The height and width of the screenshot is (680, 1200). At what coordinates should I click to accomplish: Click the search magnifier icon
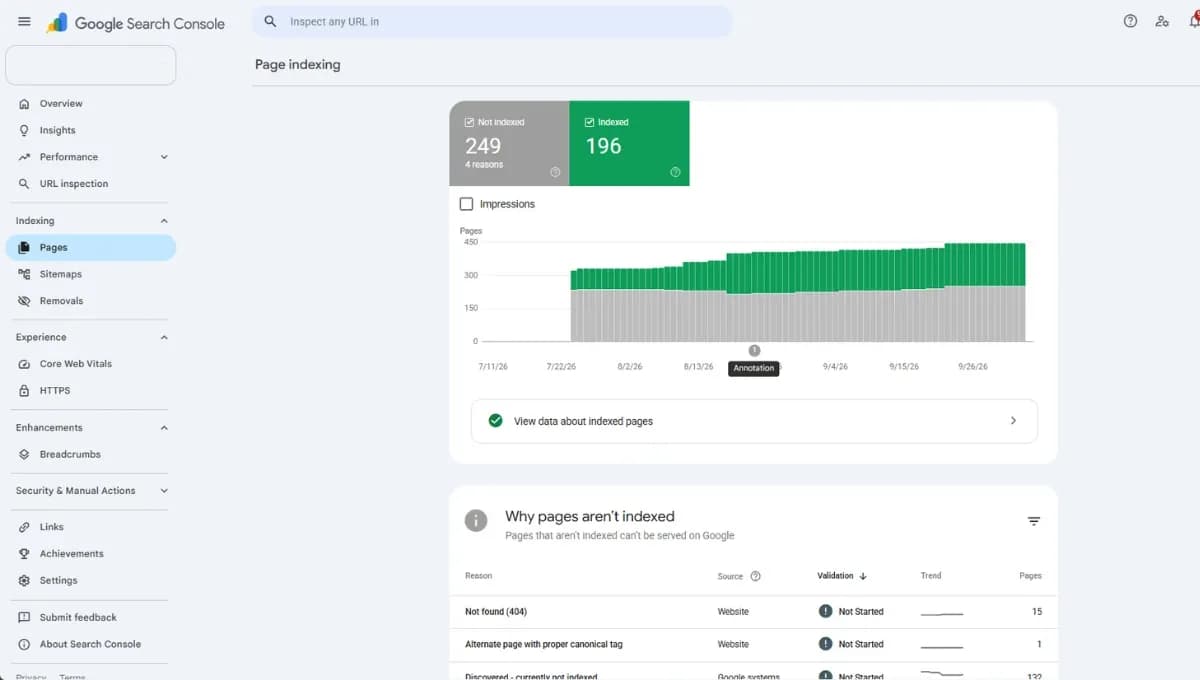(270, 21)
